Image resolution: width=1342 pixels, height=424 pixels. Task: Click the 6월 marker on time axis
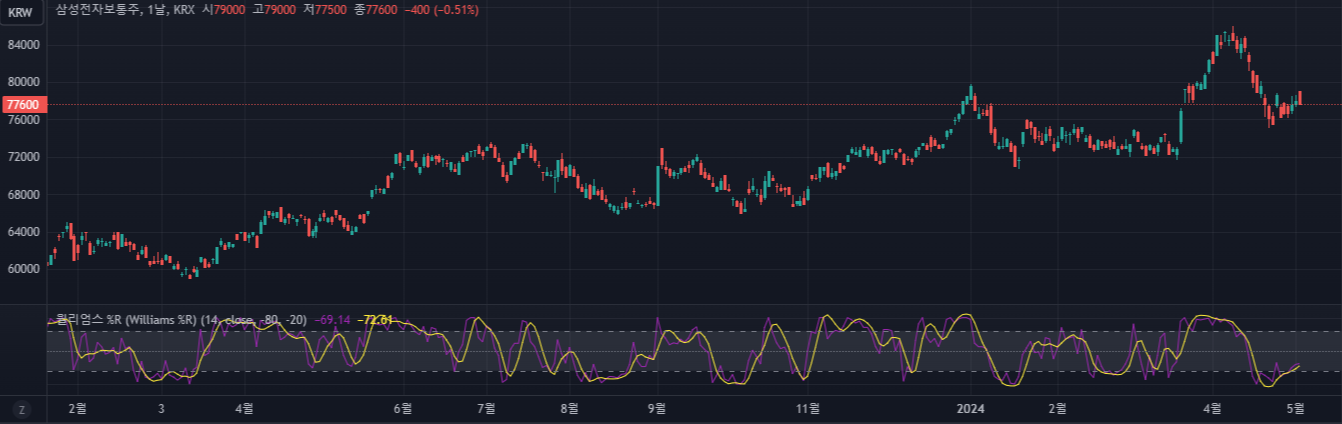403,408
